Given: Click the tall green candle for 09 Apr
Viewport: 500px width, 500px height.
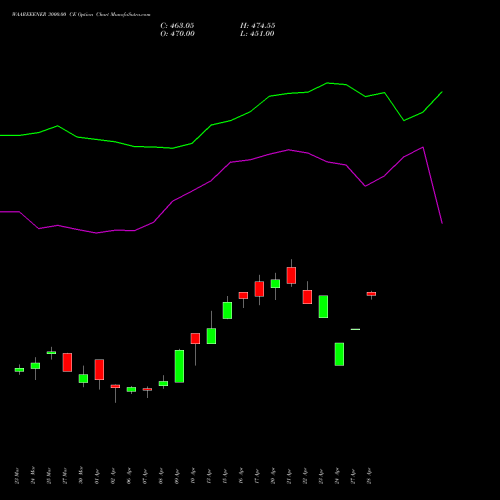Looking at the screenshot, I should 179,366.
